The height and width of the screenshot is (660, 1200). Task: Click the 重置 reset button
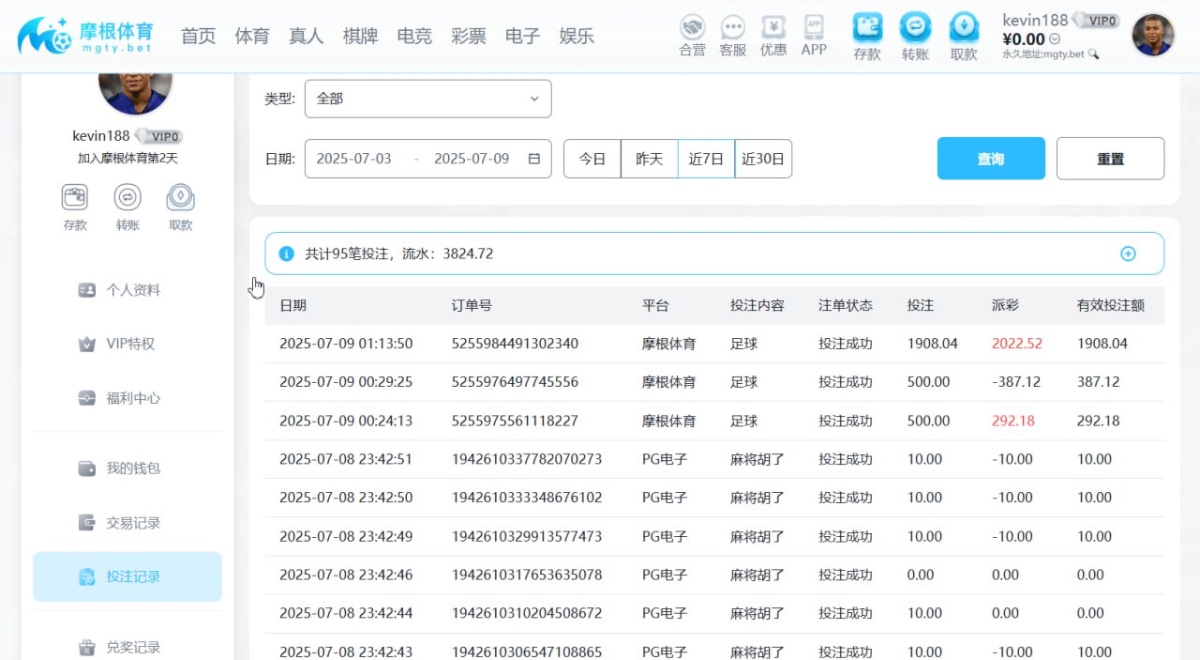click(1110, 158)
